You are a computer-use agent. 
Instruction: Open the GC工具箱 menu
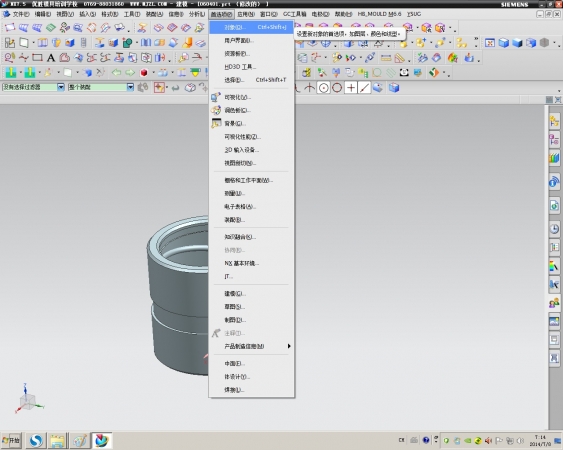pyautogui.click(x=294, y=14)
